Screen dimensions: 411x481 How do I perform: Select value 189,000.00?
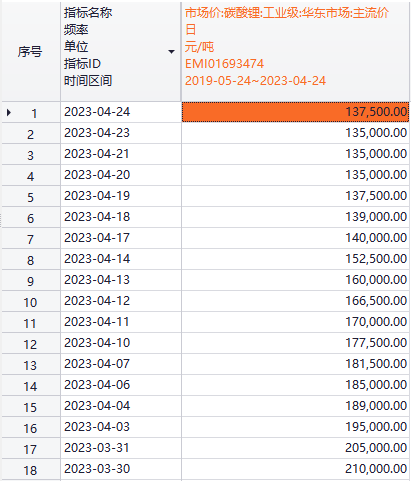click(x=295, y=406)
